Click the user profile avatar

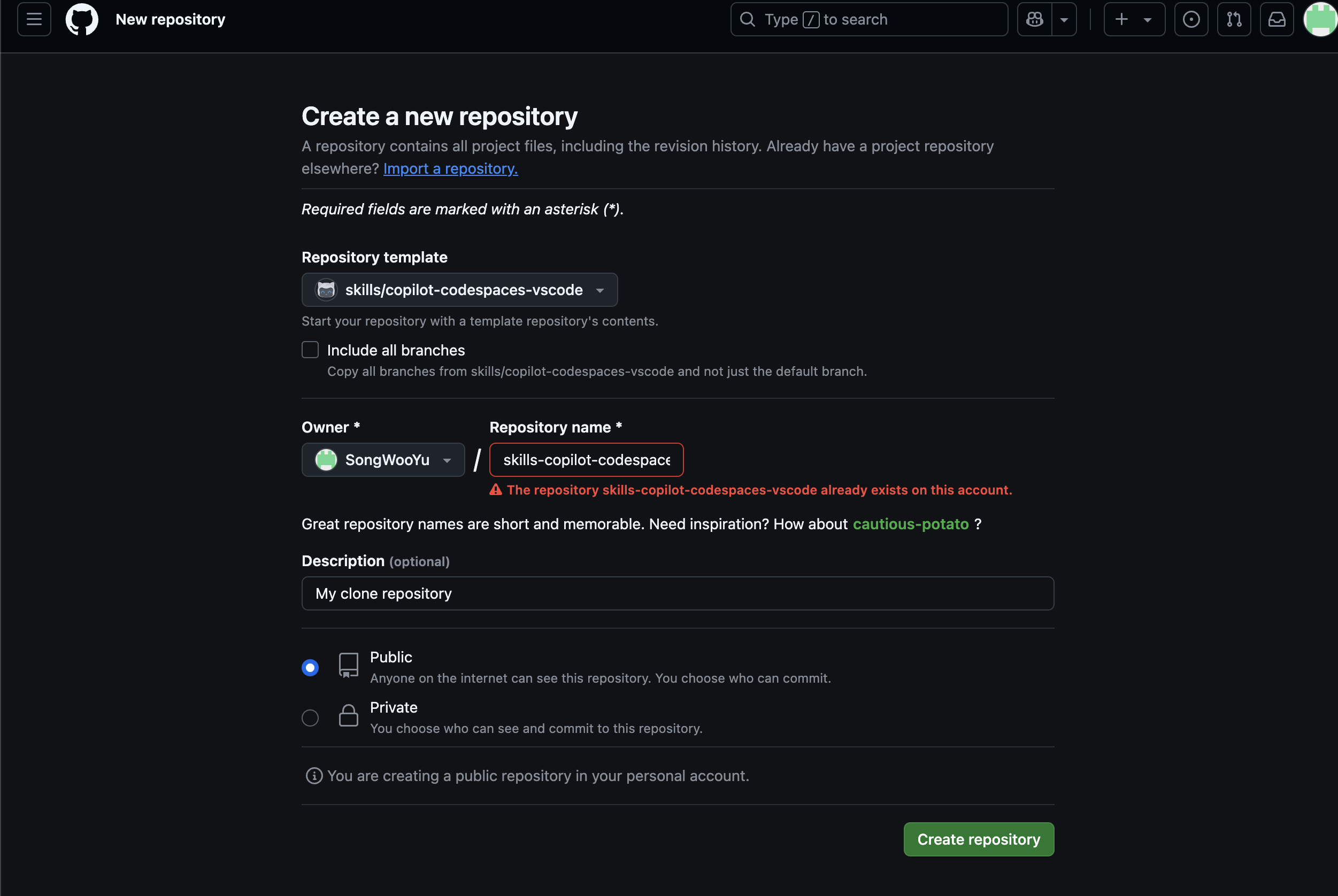1320,19
